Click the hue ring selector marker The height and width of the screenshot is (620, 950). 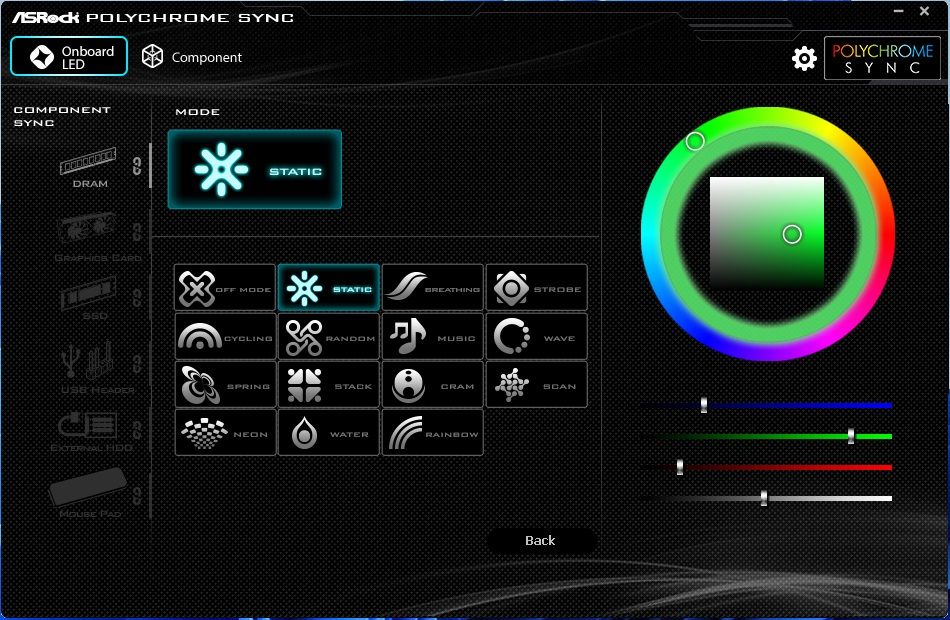(695, 141)
